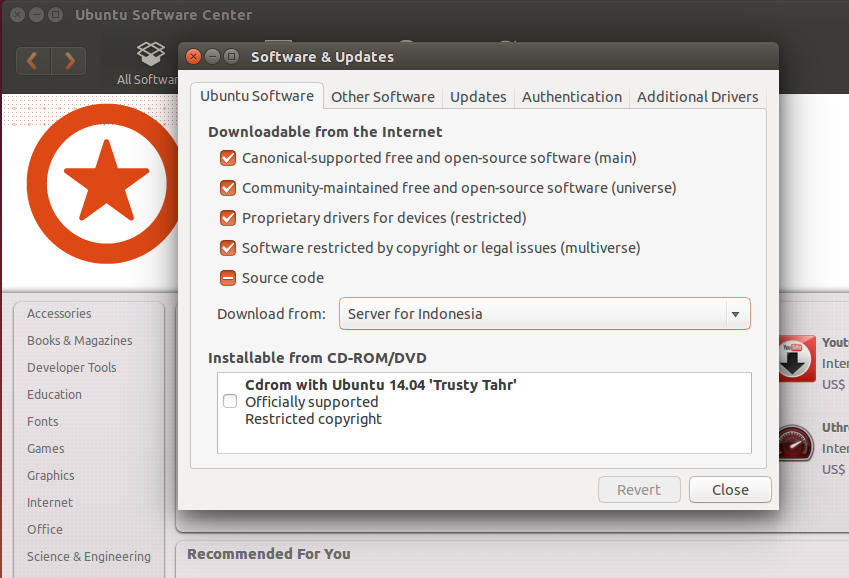Open Office category
Viewport: 849px width, 578px height.
45,529
